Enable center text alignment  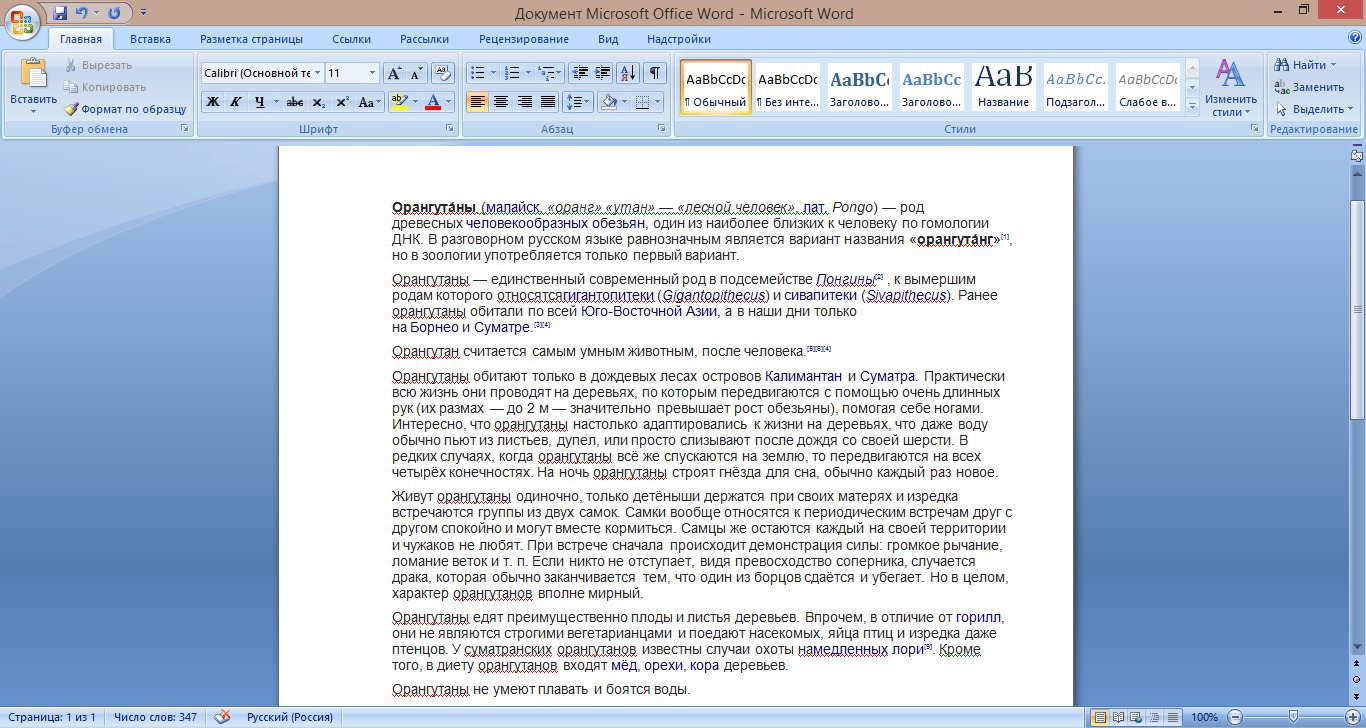coord(501,102)
